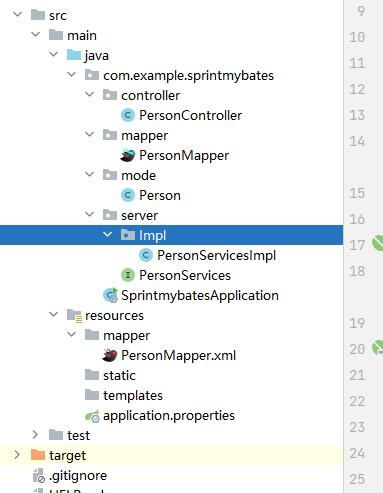Expand the test folder
383x493 pixels.
(35, 435)
